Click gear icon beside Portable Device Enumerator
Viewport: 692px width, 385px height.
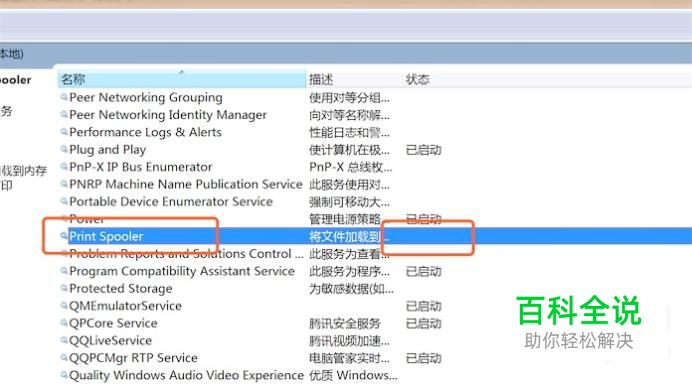(x=64, y=201)
